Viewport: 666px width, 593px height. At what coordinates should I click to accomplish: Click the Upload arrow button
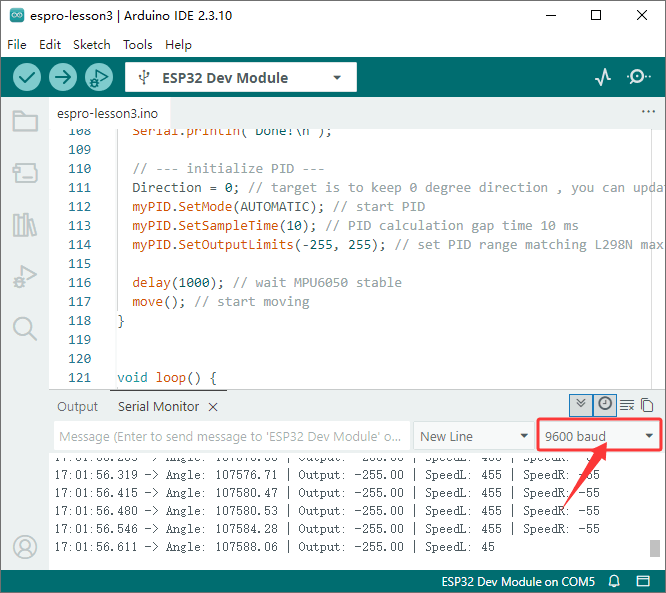pyautogui.click(x=63, y=77)
